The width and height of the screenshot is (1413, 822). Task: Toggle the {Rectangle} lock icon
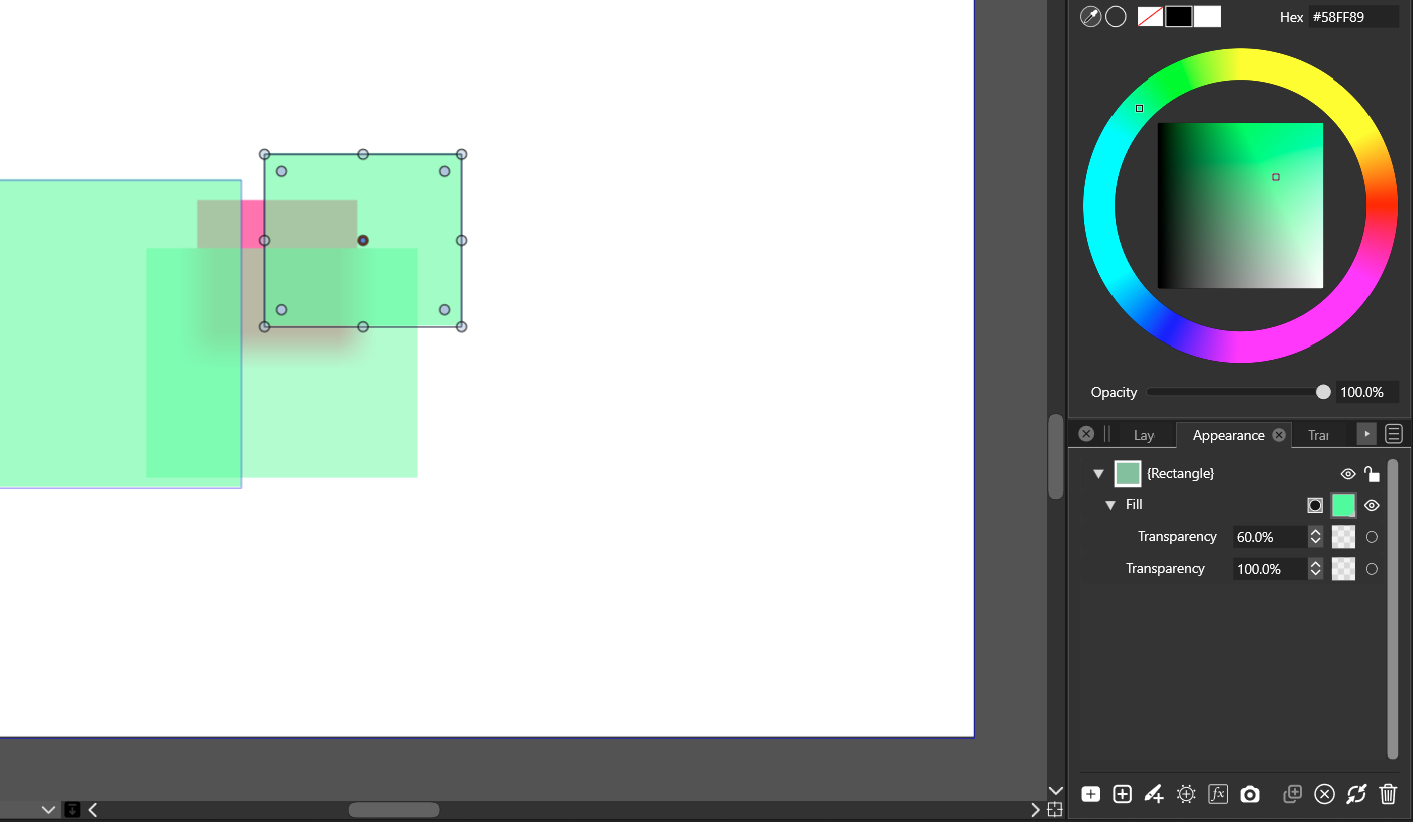(x=1372, y=474)
